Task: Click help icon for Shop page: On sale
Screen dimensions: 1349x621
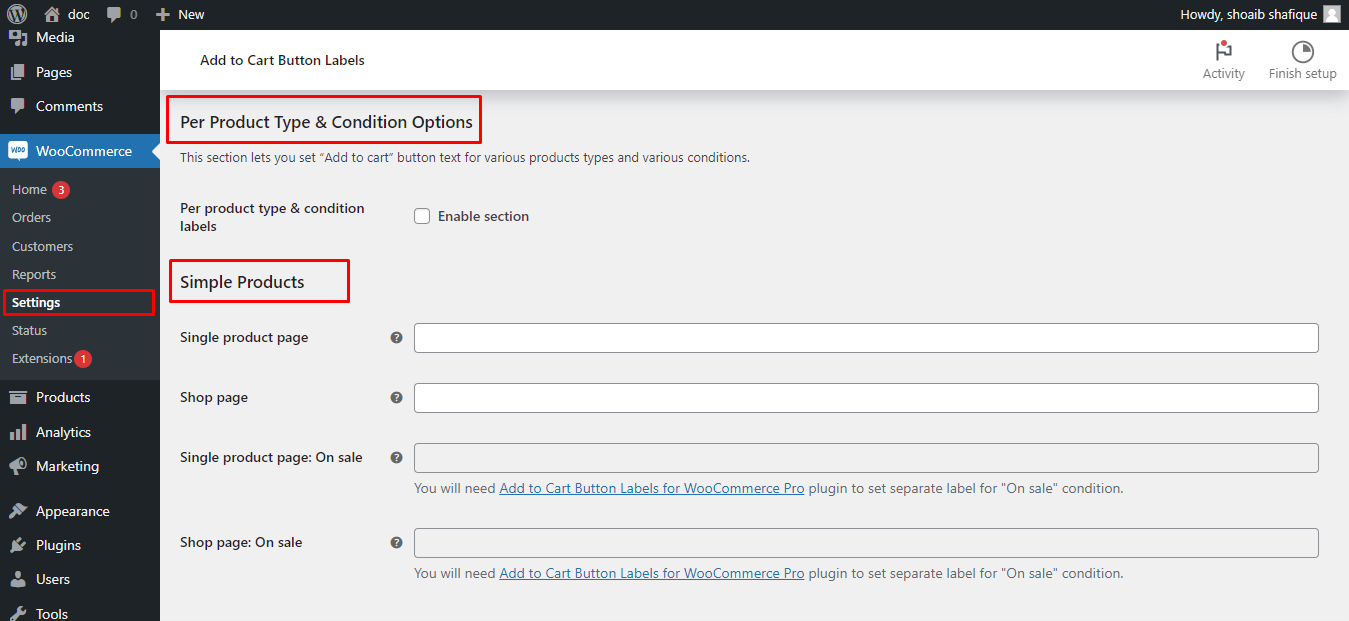Action: (396, 543)
